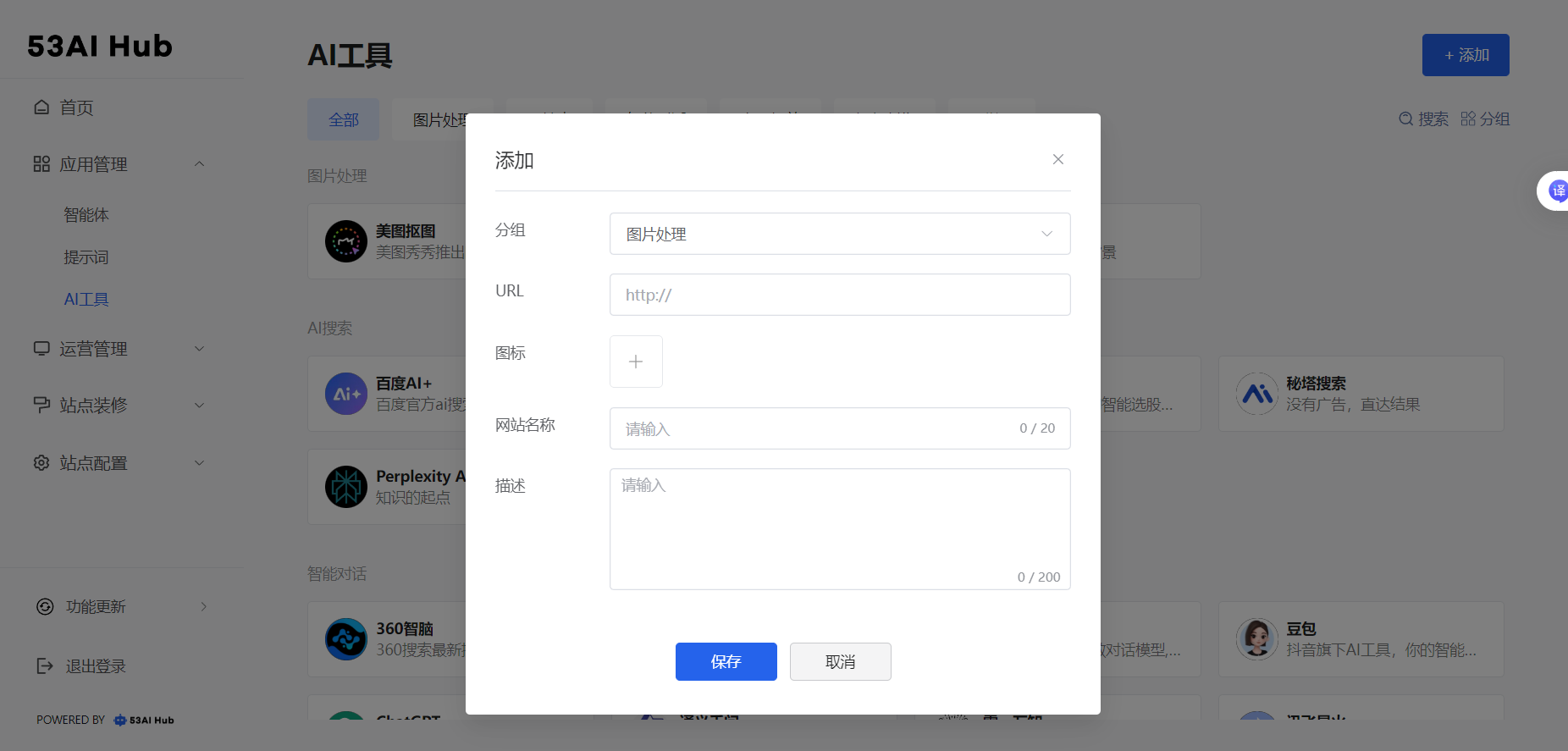Click the 秘塔搜索 tool logo
This screenshot has width=1568, height=751.
[x=1256, y=394]
